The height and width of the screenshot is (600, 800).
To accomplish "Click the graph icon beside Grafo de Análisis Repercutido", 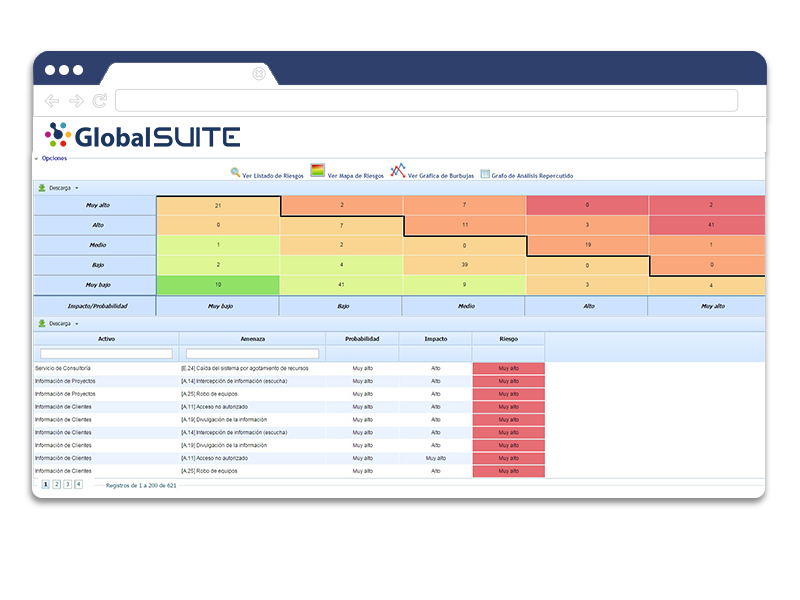I will pos(484,172).
